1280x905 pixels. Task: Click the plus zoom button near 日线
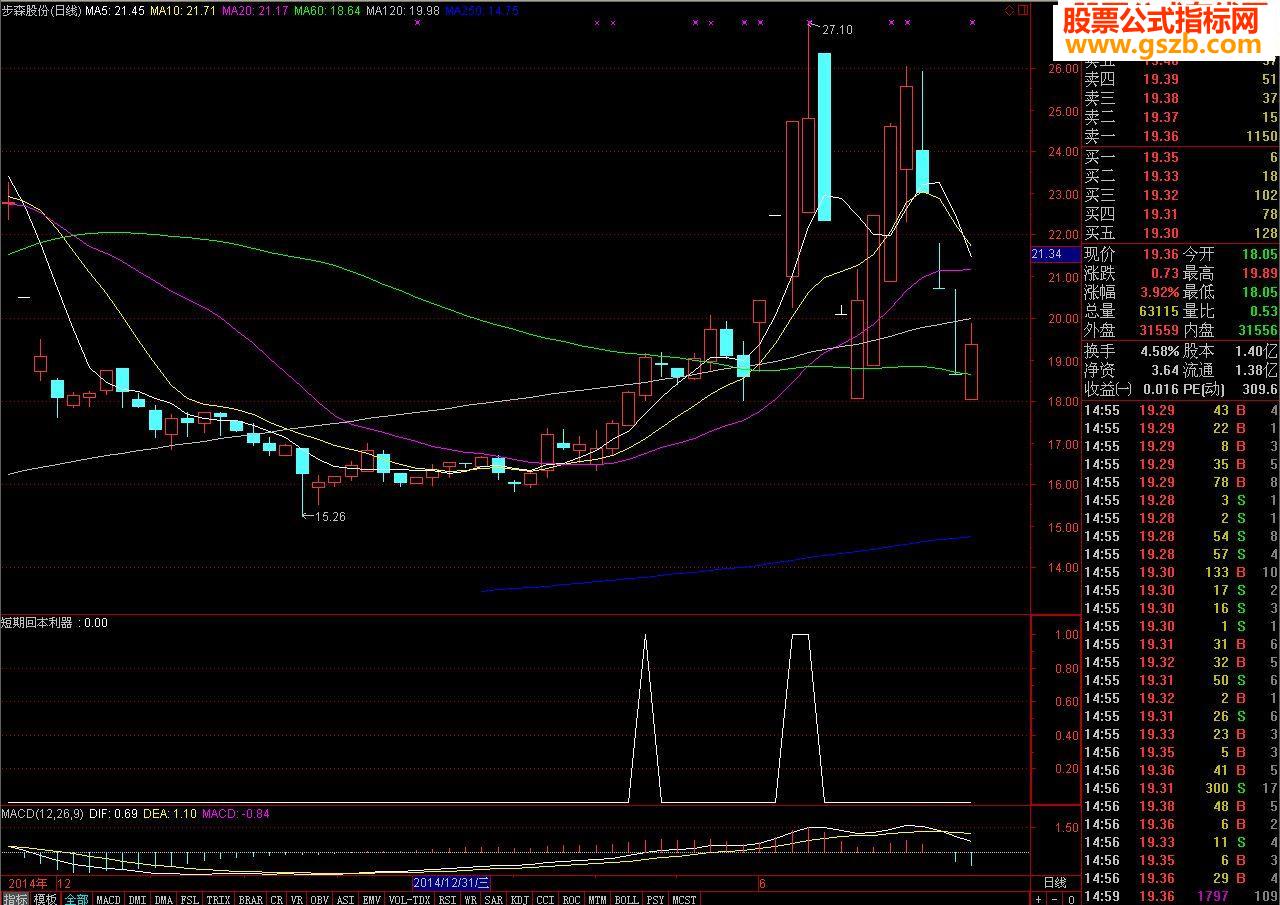(1039, 899)
